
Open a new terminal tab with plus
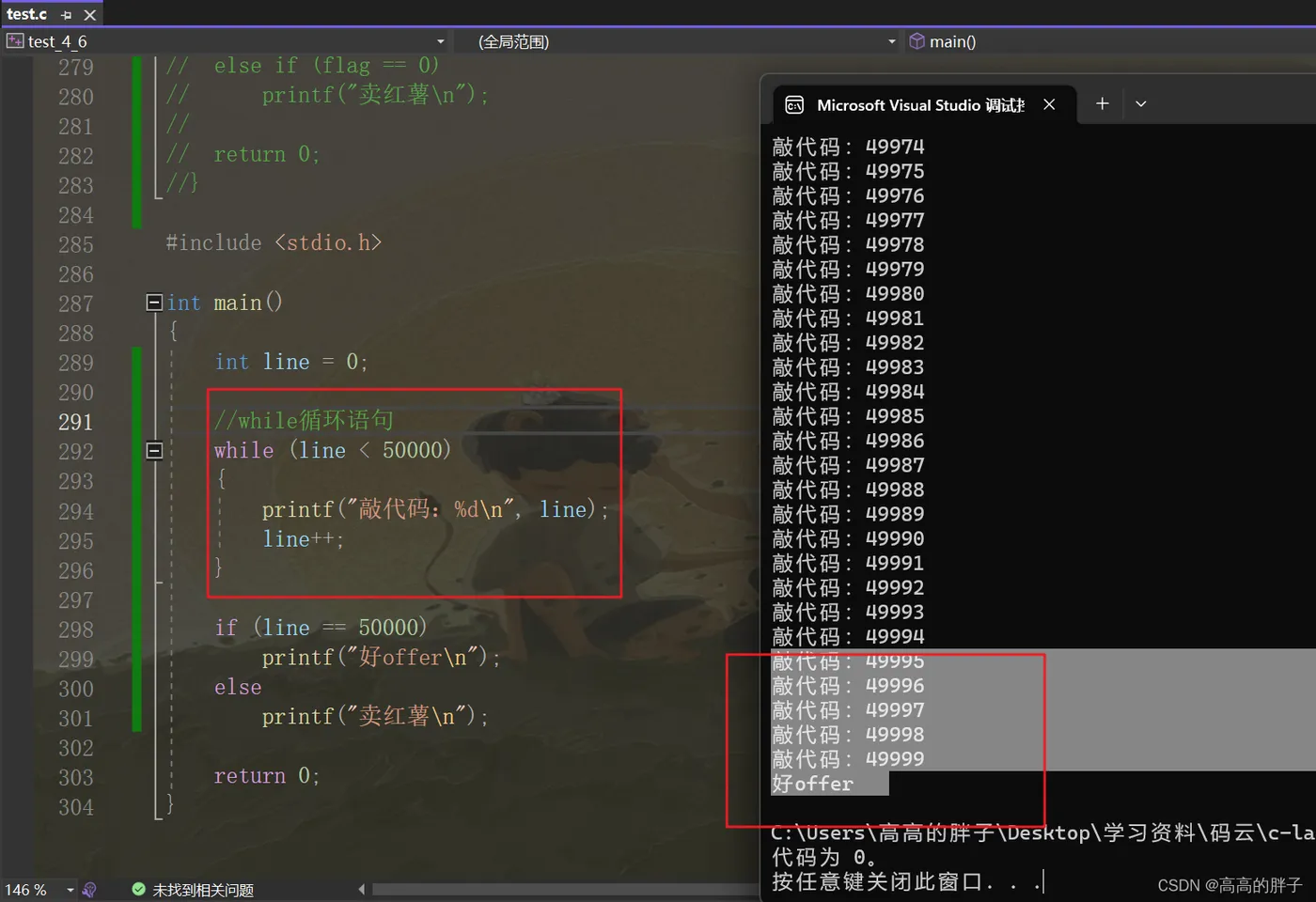click(x=1103, y=103)
